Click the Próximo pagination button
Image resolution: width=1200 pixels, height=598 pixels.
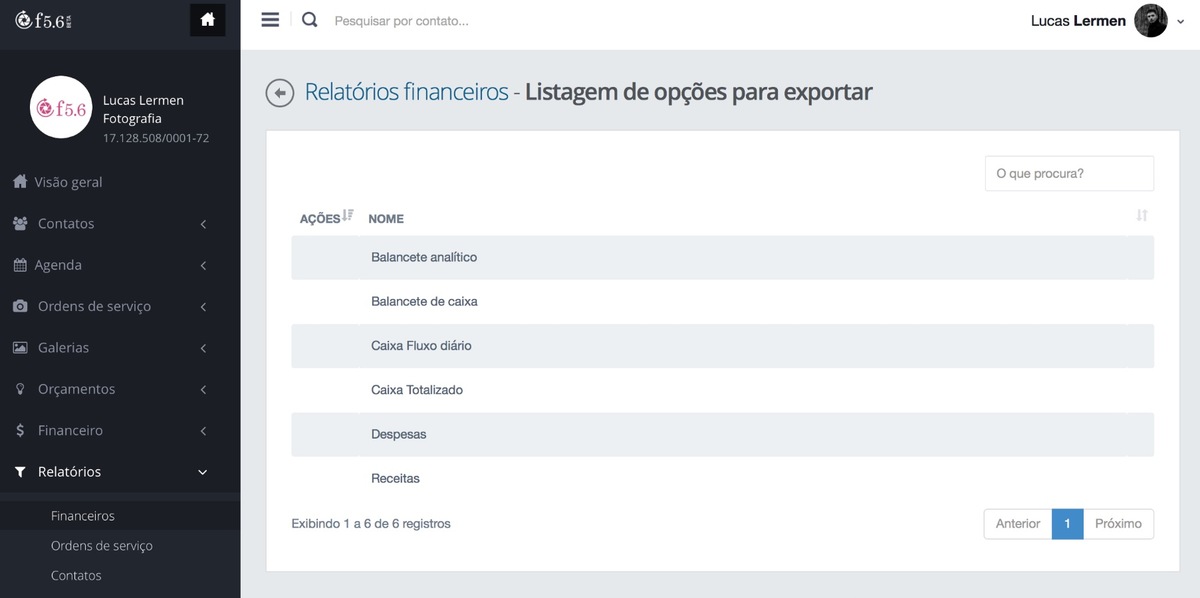click(1118, 524)
